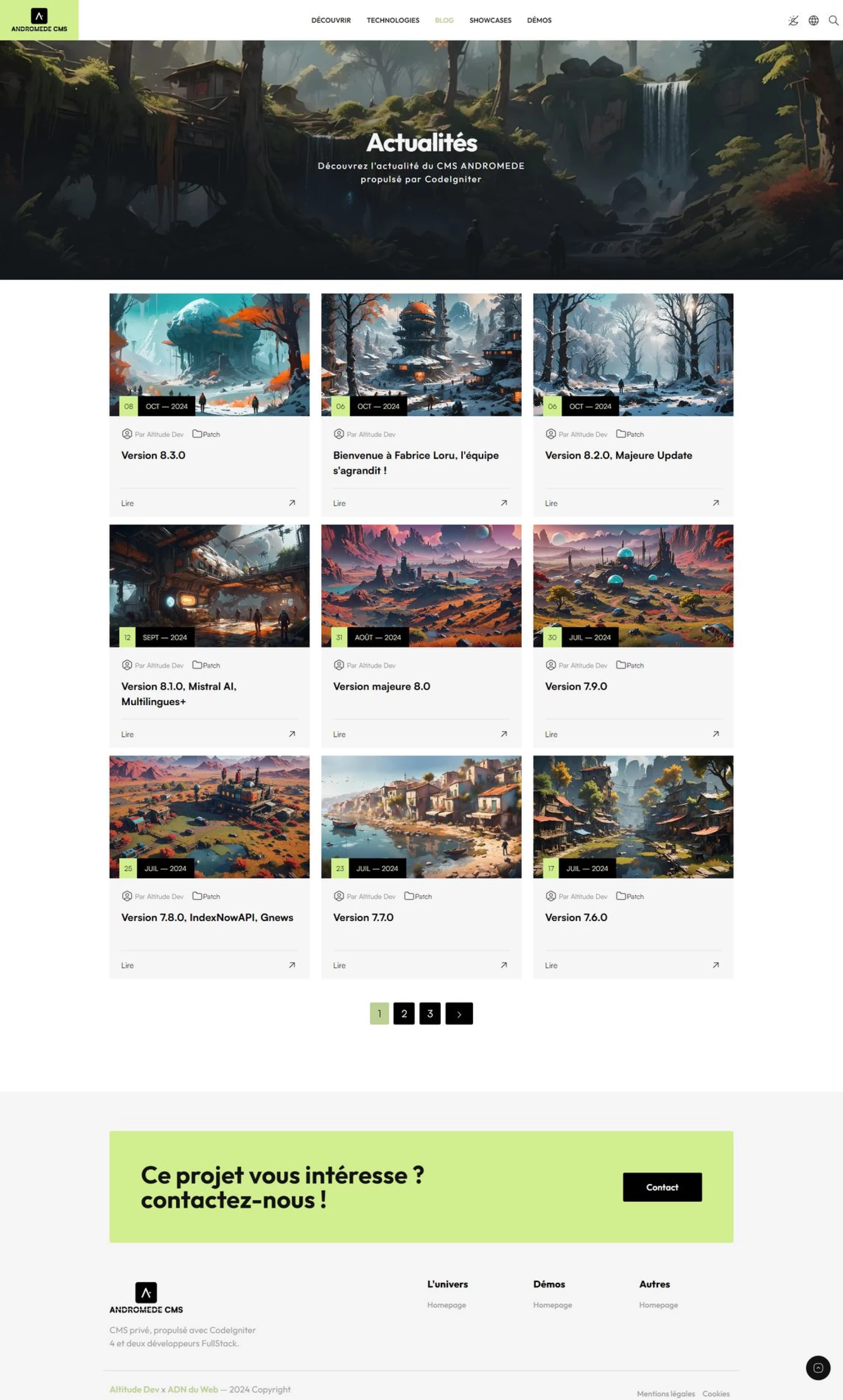
Task: Open the Version 8.2.0 article thumbnail
Action: pyautogui.click(x=633, y=354)
